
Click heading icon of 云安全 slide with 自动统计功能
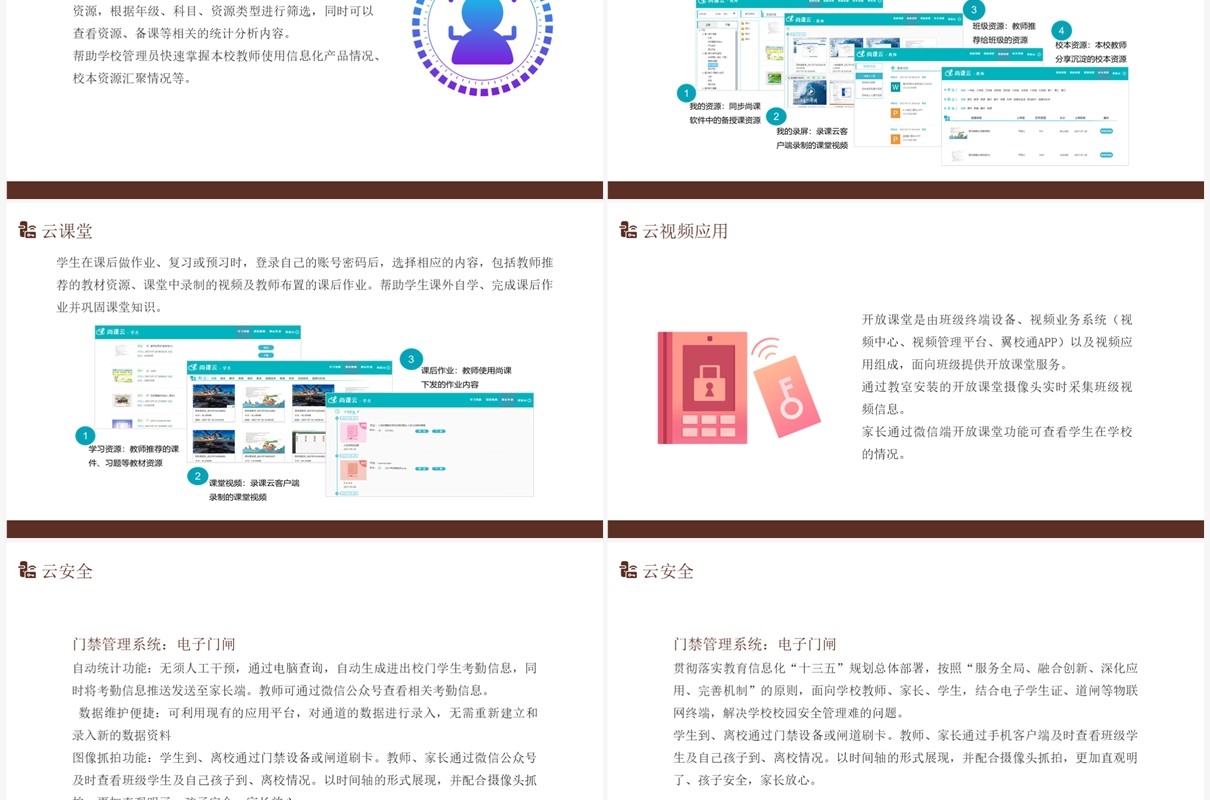tap(28, 570)
